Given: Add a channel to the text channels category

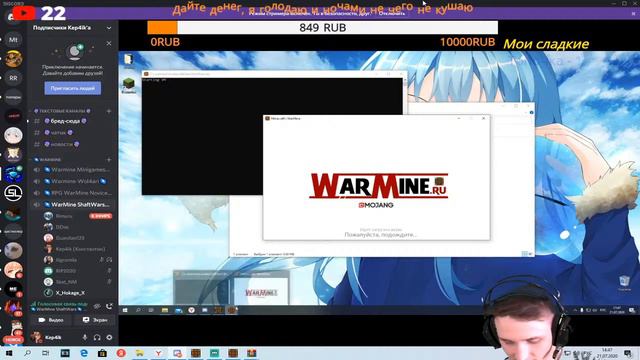Looking at the screenshot, I should pyautogui.click(x=109, y=111).
